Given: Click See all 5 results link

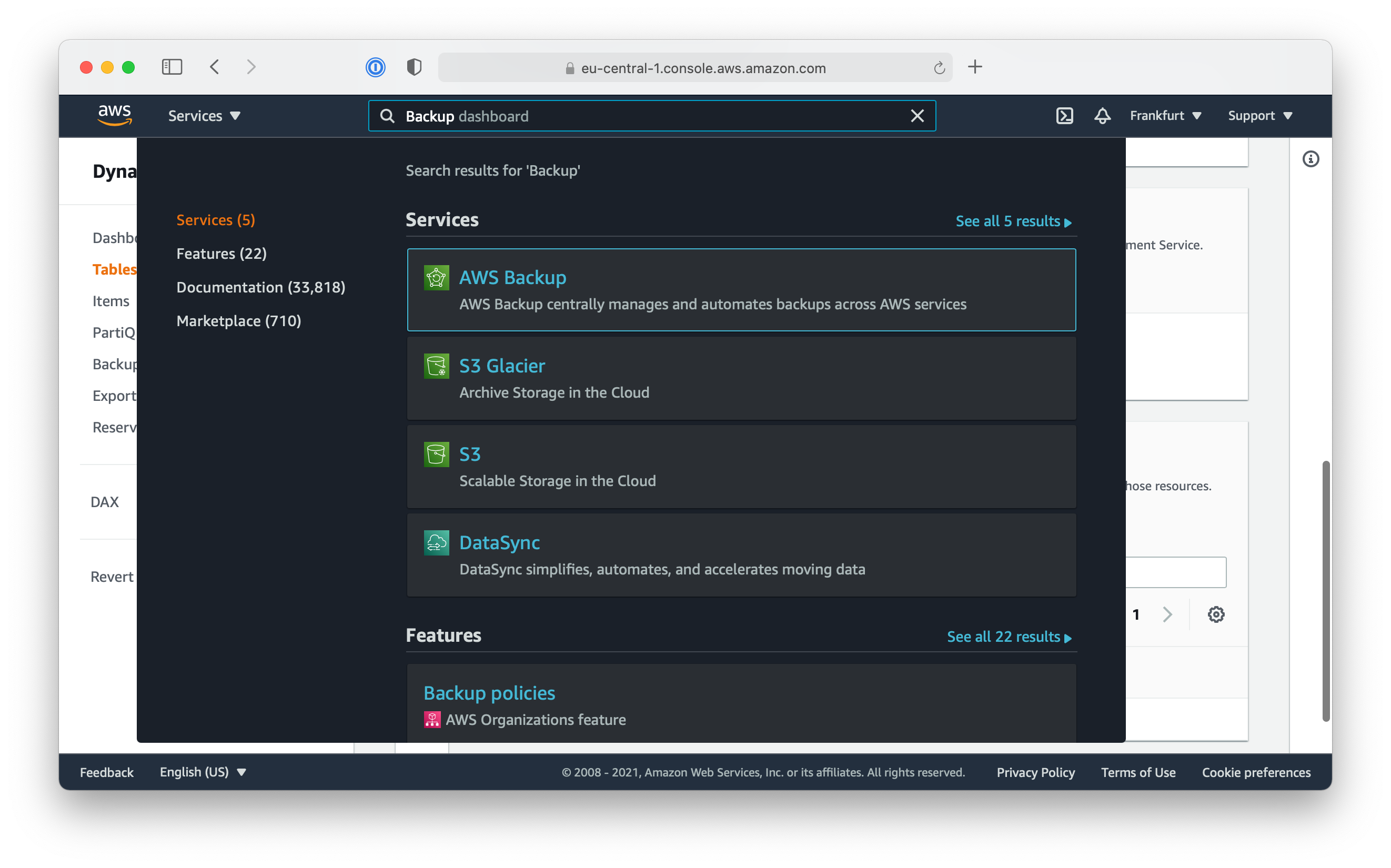Looking at the screenshot, I should pyautogui.click(x=1013, y=221).
